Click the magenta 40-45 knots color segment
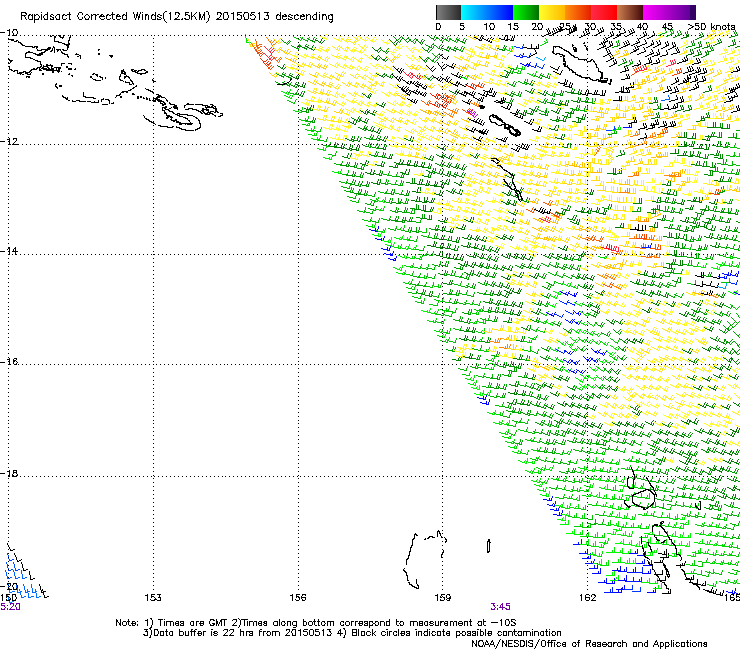The width and height of the screenshot is (740, 650). (656, 12)
